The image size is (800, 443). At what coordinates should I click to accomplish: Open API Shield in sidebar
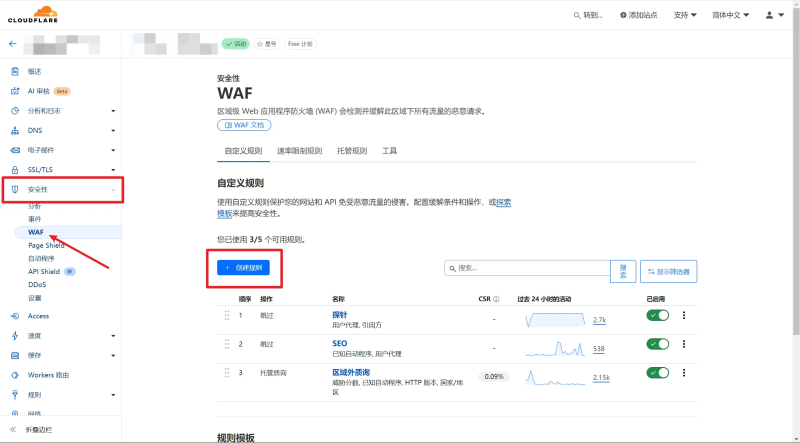pos(44,272)
